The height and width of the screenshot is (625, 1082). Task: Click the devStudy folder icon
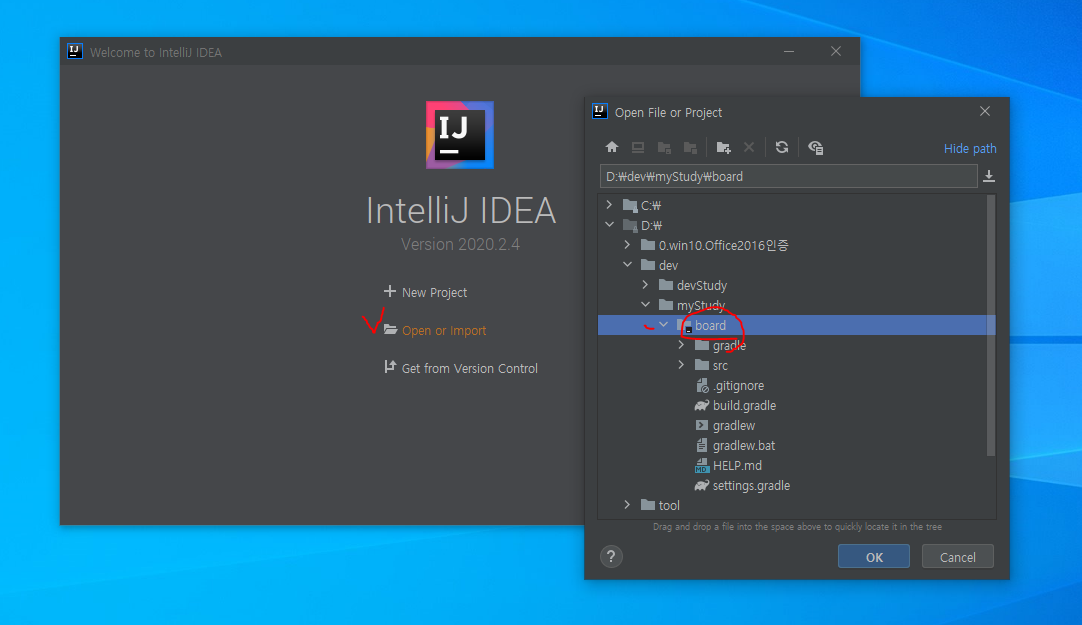click(x=665, y=285)
